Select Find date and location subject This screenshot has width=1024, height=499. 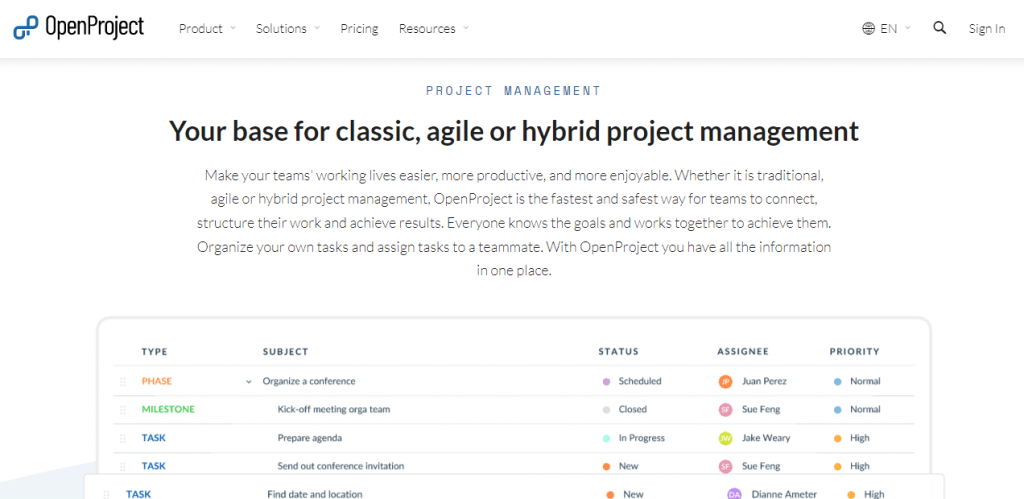click(x=315, y=494)
